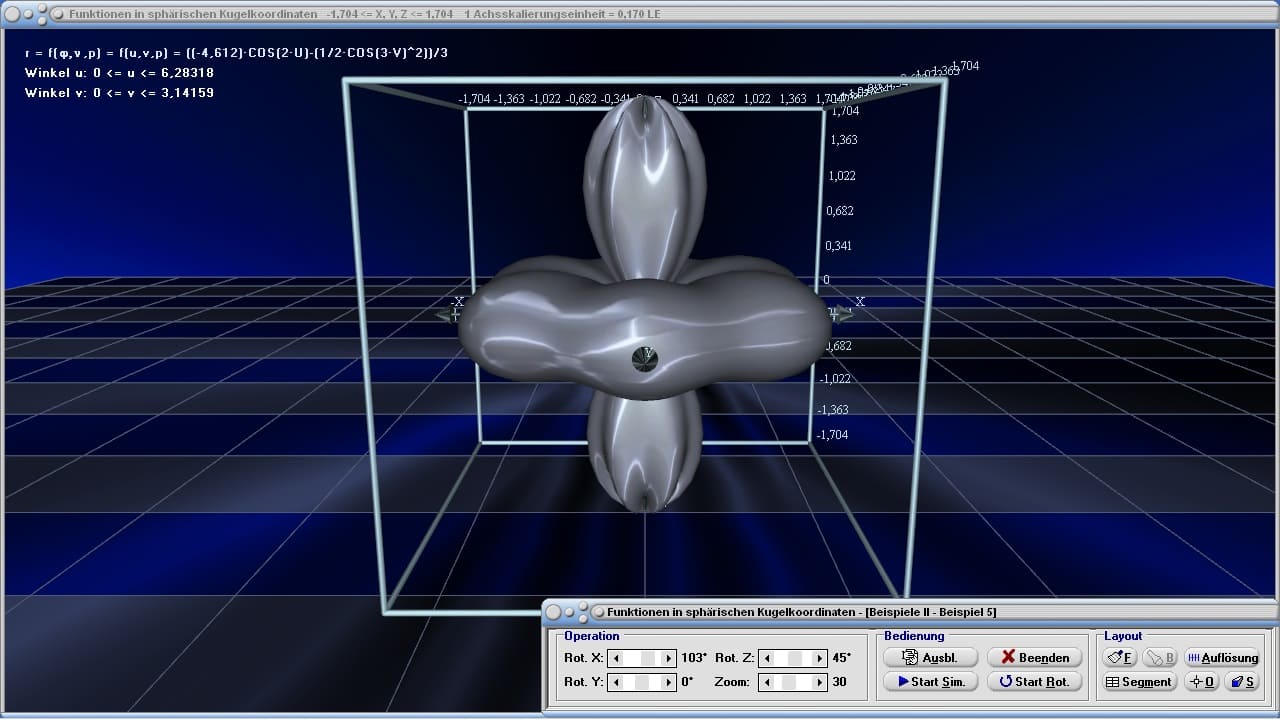1280x720 pixels.
Task: Click the Rot. X value 103°
Action: 693,658
